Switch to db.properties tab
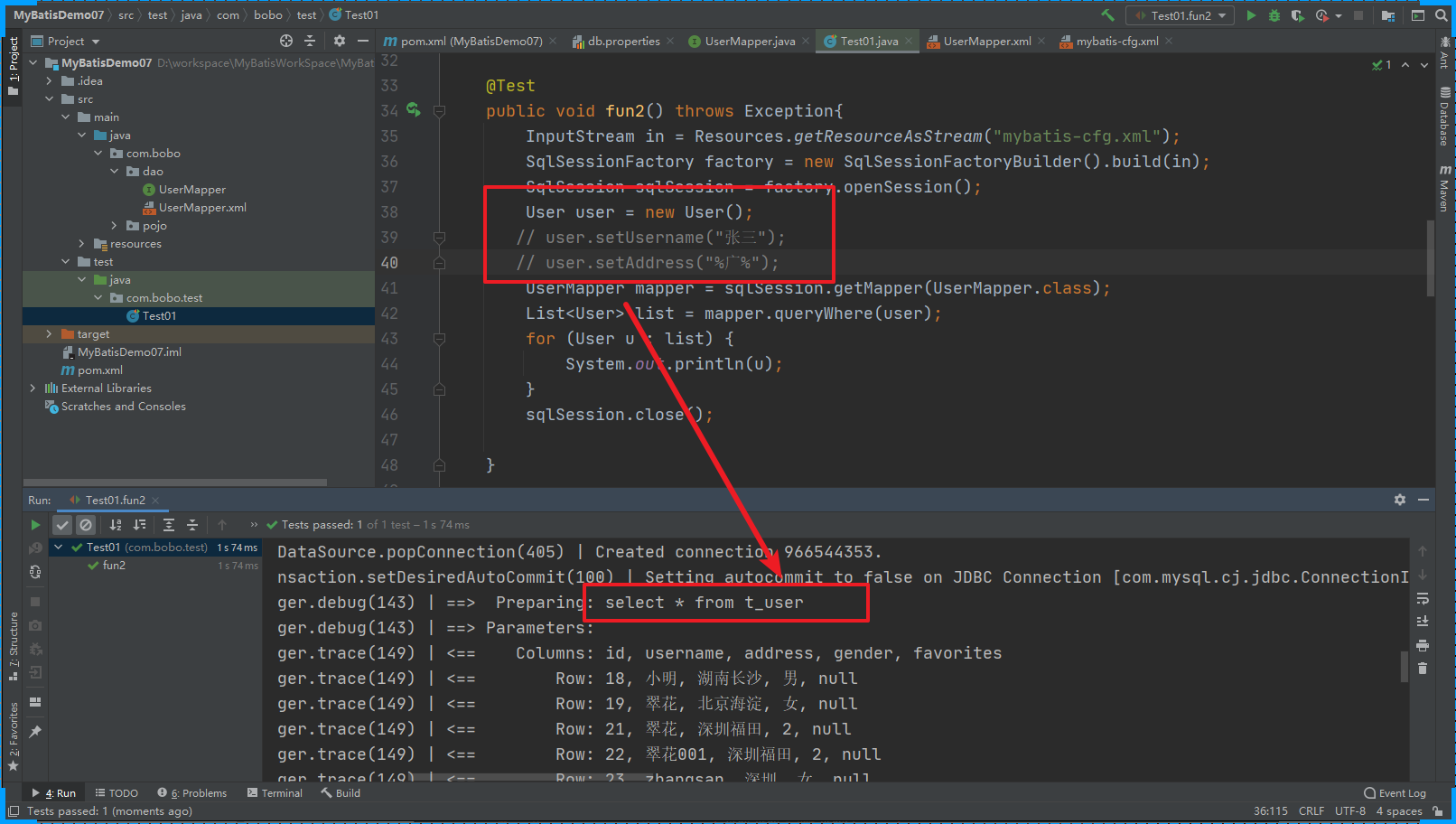This screenshot has width=1456, height=824. (x=622, y=41)
